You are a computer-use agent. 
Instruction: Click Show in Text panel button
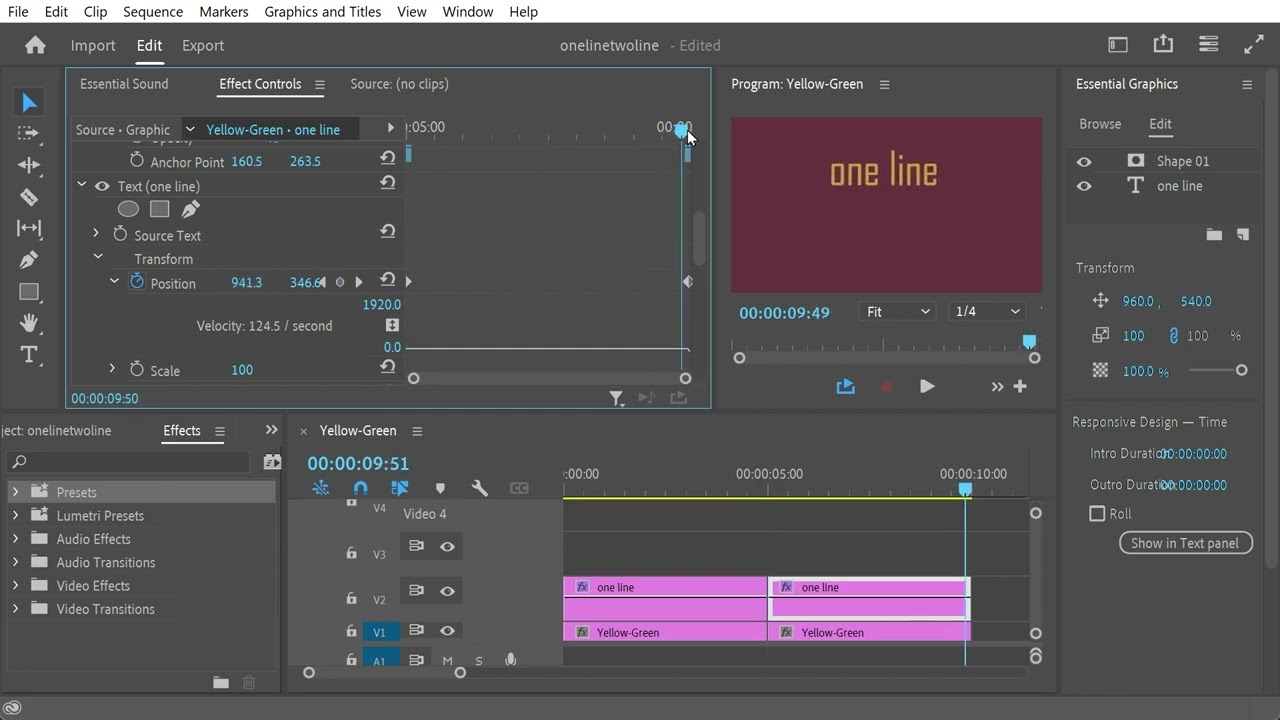point(1185,543)
